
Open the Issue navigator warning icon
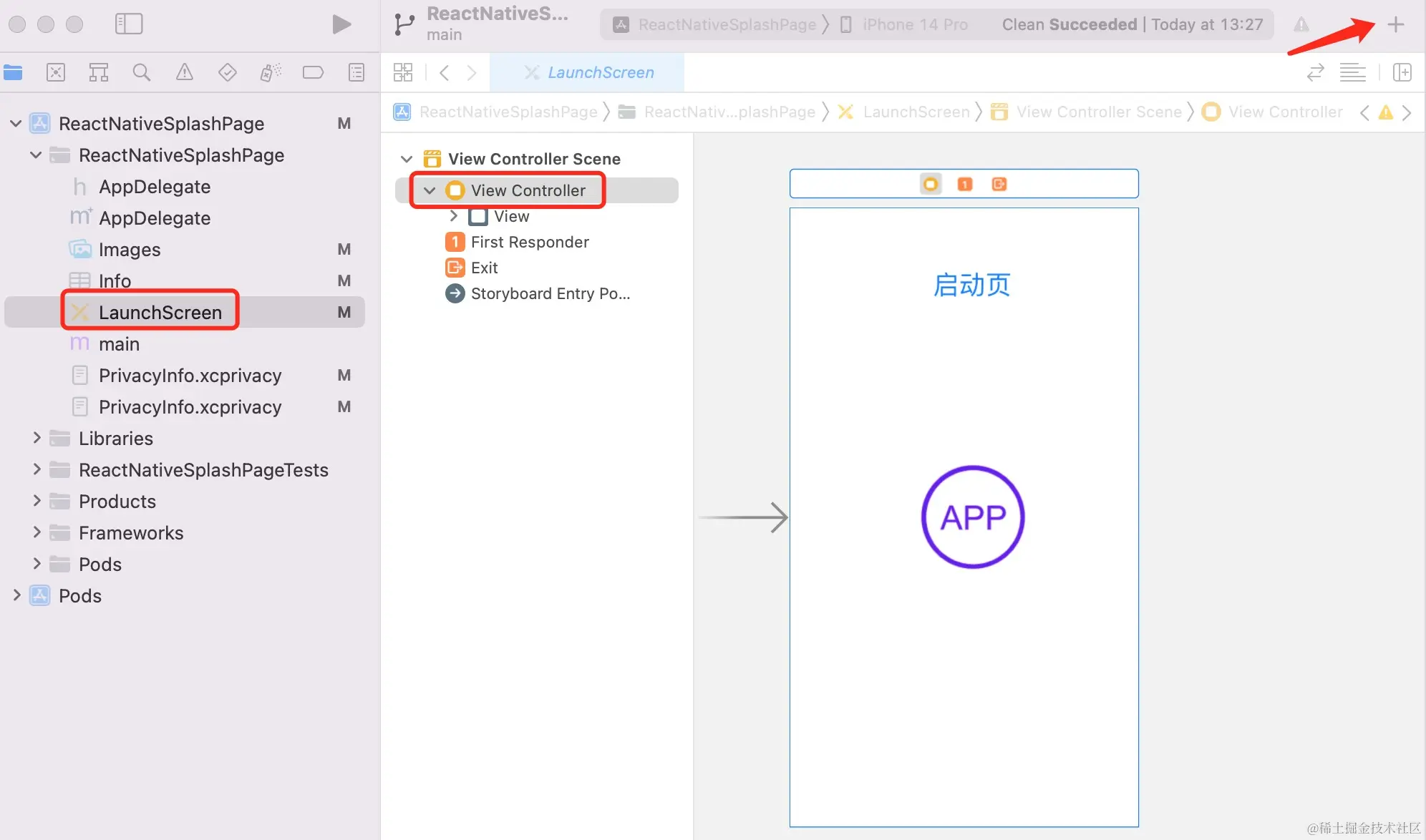pos(184,72)
